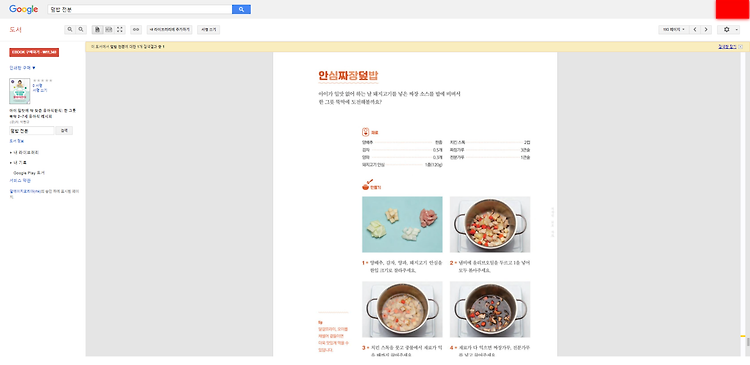This screenshot has width=750, height=365.
Task: Click the zoom in magnifier icon
Action: point(70,30)
